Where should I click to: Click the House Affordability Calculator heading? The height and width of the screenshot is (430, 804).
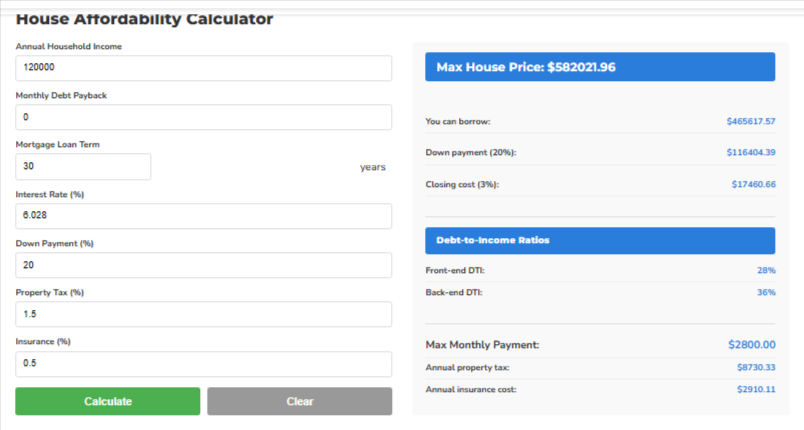coord(145,19)
